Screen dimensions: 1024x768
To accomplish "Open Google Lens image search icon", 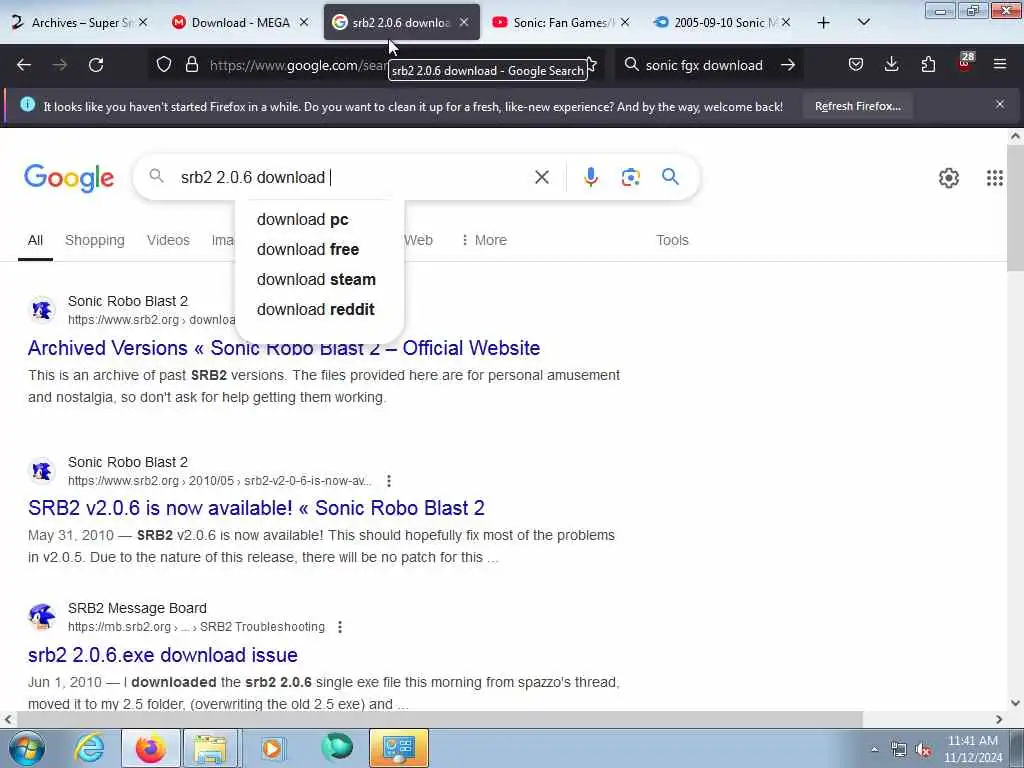I will click(x=630, y=177).
